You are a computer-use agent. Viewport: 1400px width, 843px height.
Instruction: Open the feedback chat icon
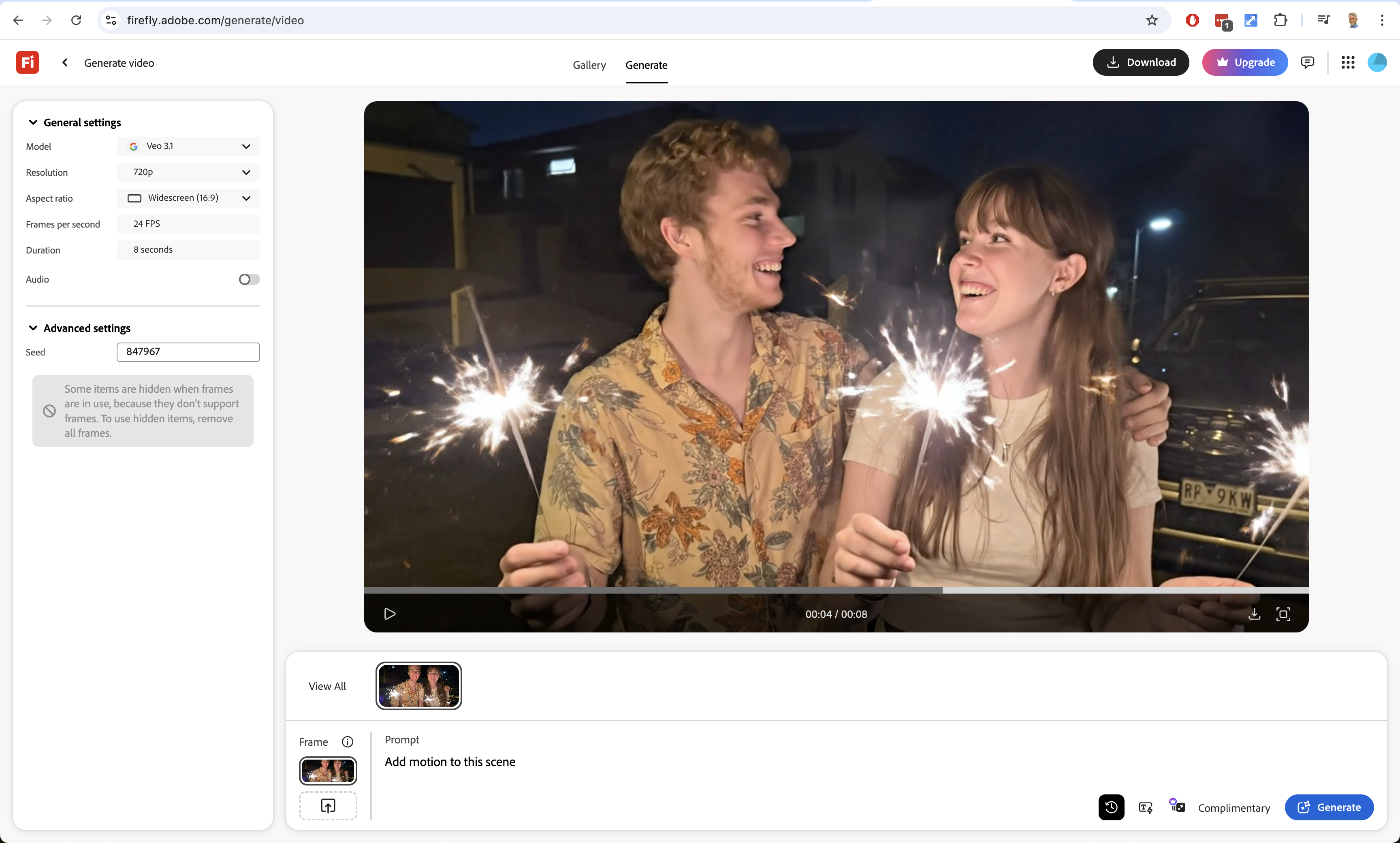pyautogui.click(x=1307, y=62)
